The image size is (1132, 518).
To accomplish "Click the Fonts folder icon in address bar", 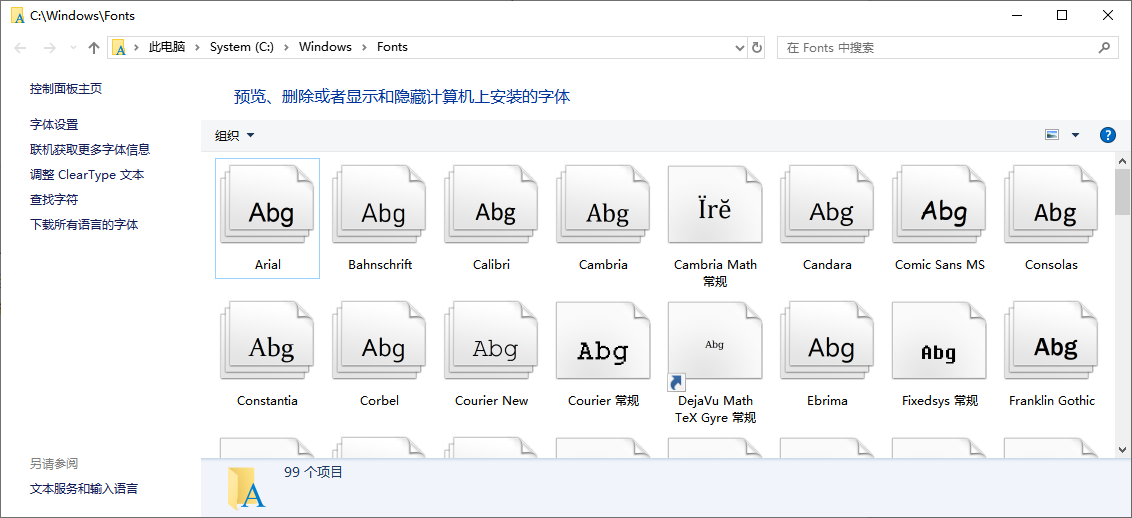I will [x=120, y=48].
